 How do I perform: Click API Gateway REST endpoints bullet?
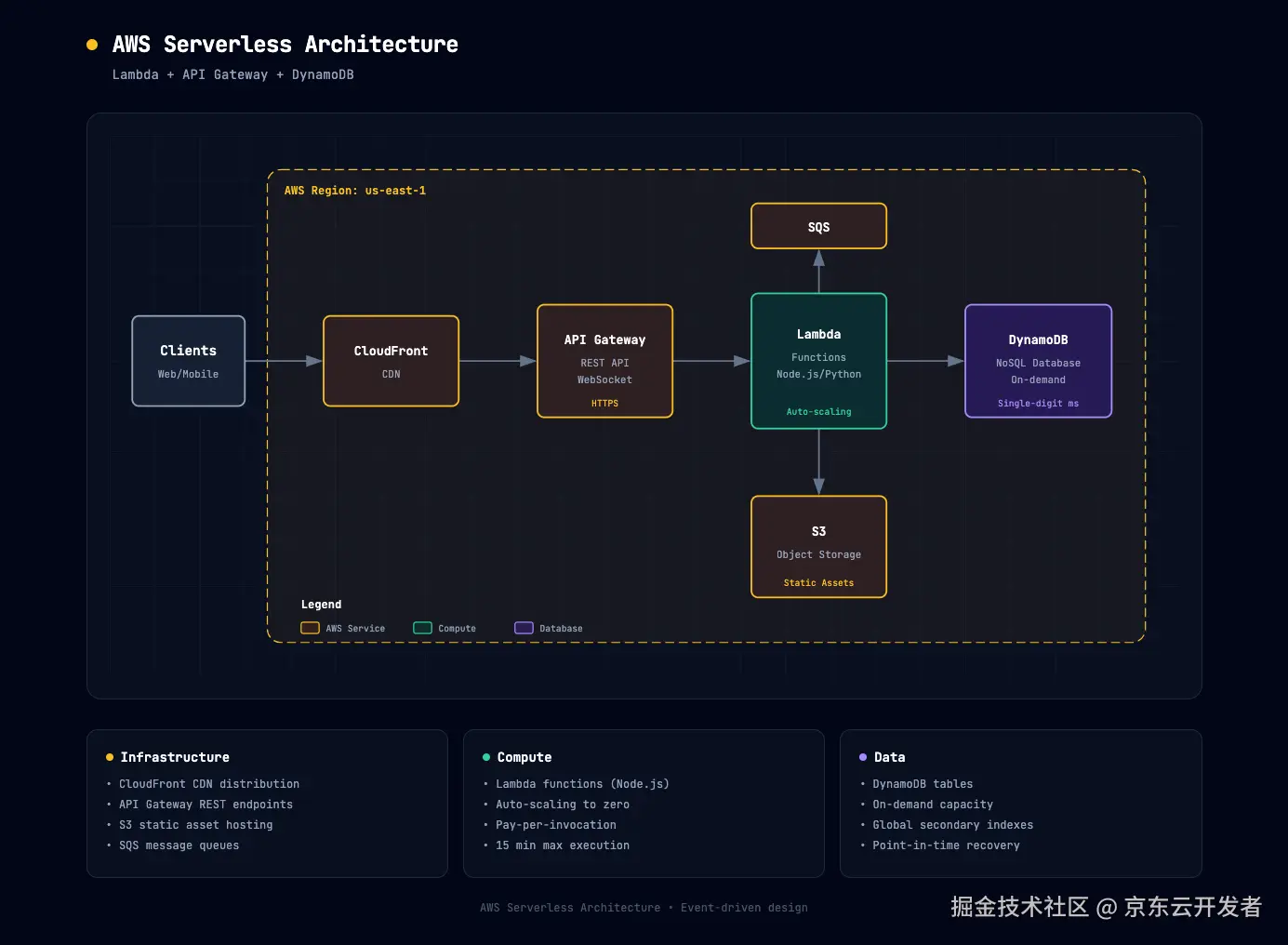(x=206, y=805)
